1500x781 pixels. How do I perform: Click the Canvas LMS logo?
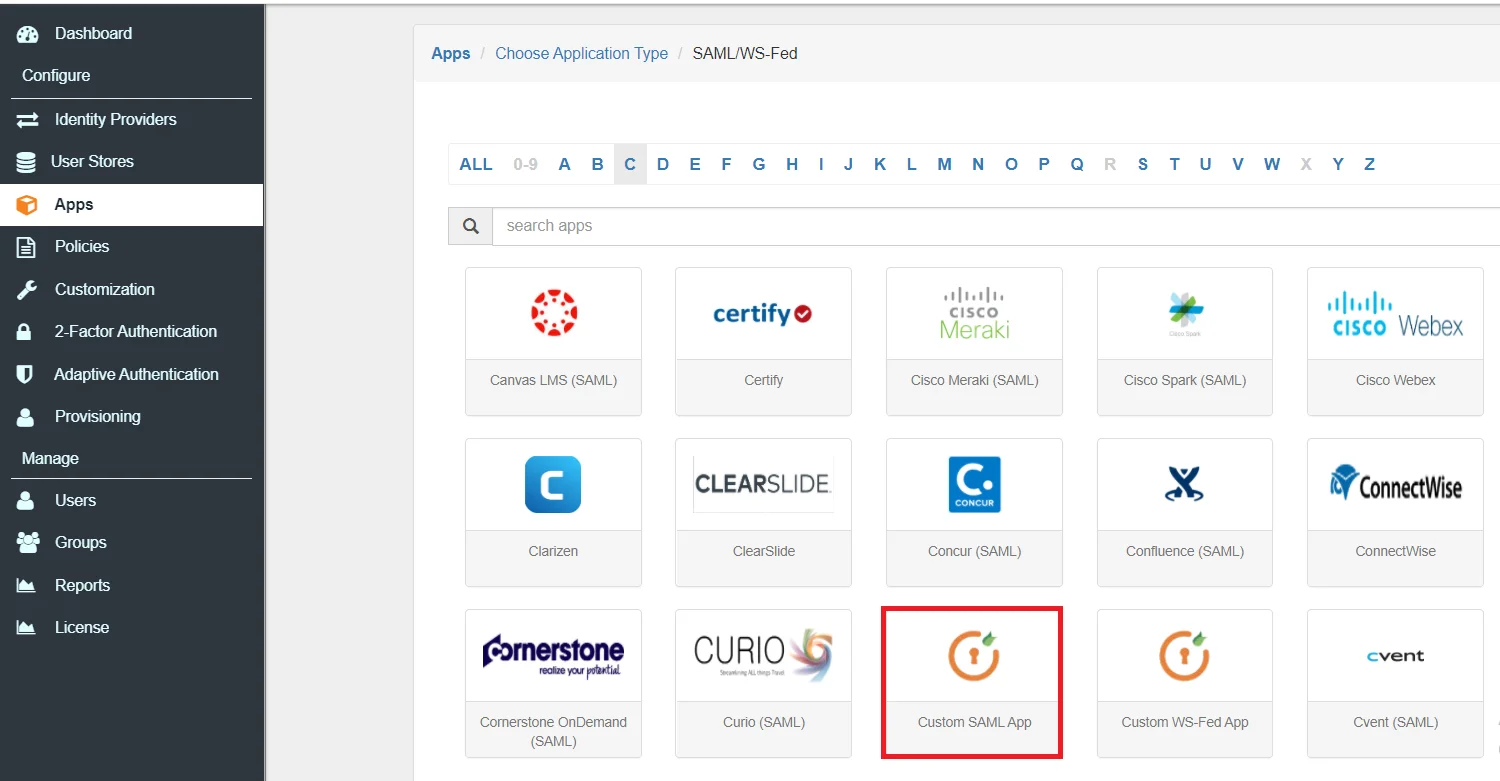[553, 313]
